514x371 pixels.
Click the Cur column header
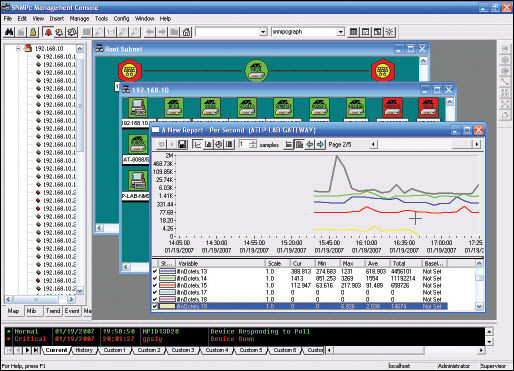302,263
